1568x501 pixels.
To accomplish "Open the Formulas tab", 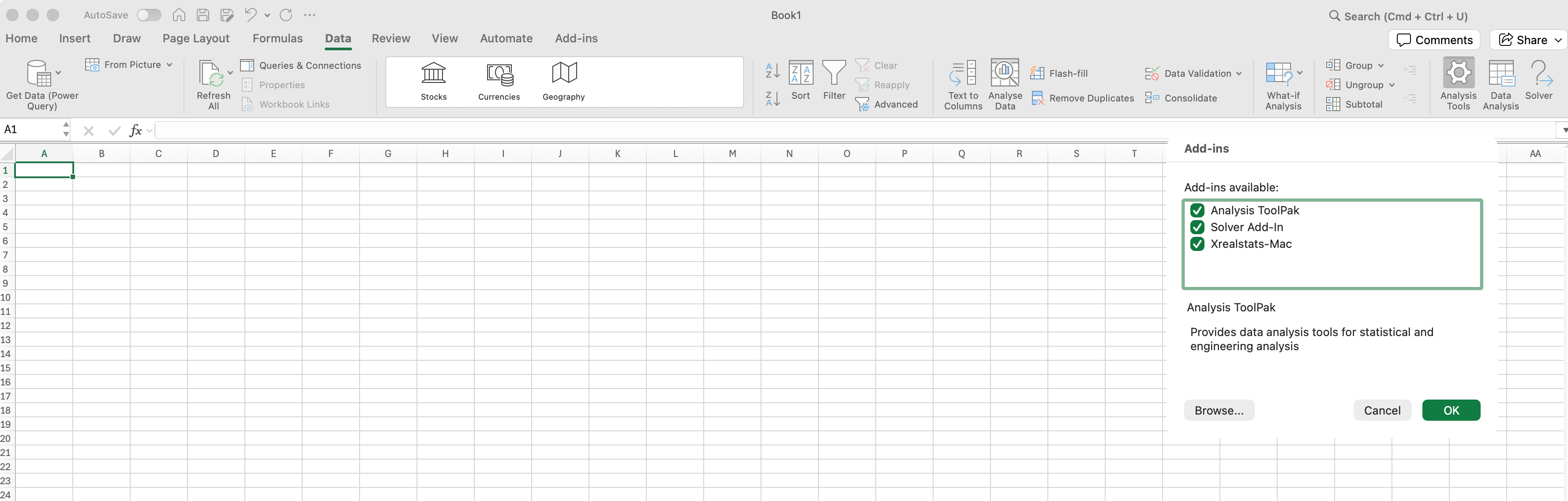I will (x=278, y=38).
